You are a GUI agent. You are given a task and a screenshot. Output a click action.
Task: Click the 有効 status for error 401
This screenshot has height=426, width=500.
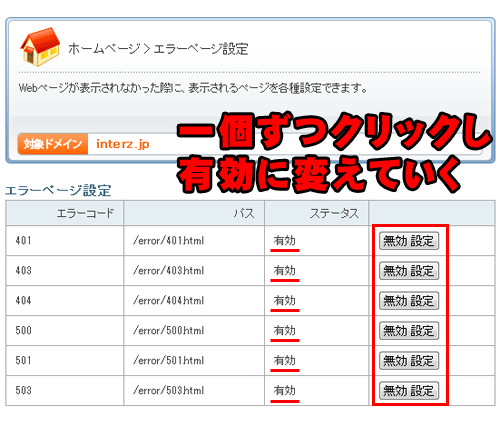point(285,240)
